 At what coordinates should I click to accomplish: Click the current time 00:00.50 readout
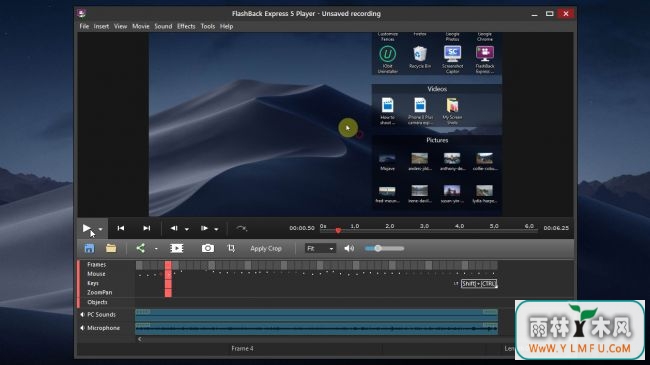tap(302, 228)
